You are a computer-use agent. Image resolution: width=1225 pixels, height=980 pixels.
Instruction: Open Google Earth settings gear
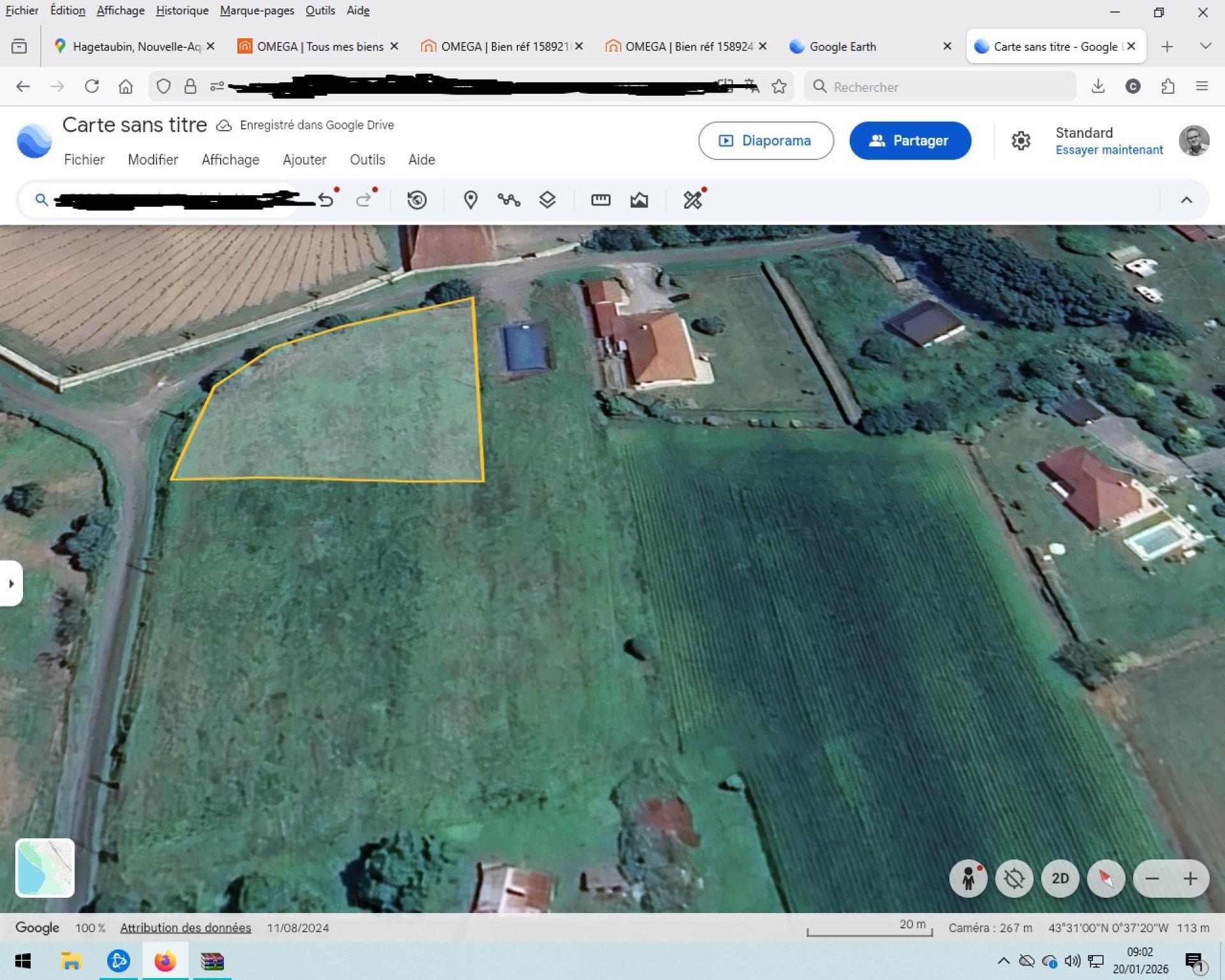(x=1021, y=140)
